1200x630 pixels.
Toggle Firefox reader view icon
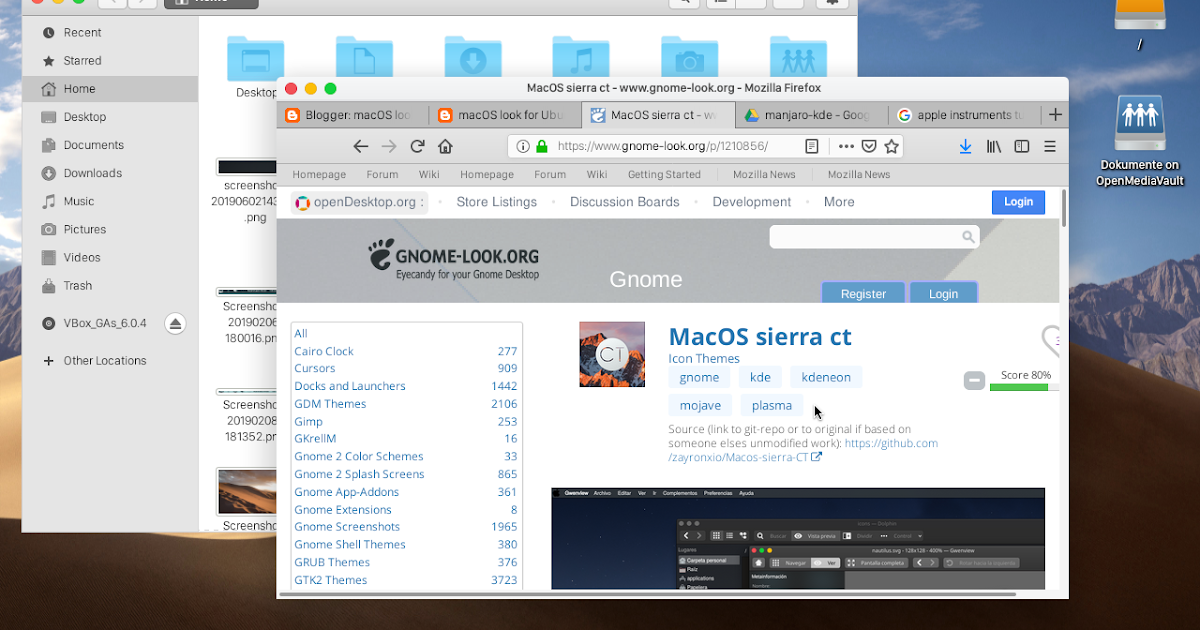click(x=812, y=146)
